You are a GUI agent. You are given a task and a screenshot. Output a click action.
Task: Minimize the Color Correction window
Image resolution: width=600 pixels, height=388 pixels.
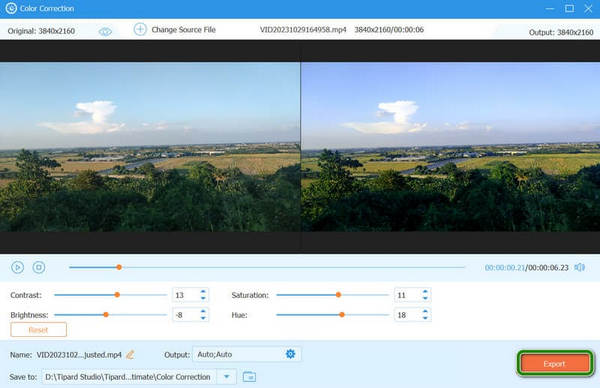(550, 8)
